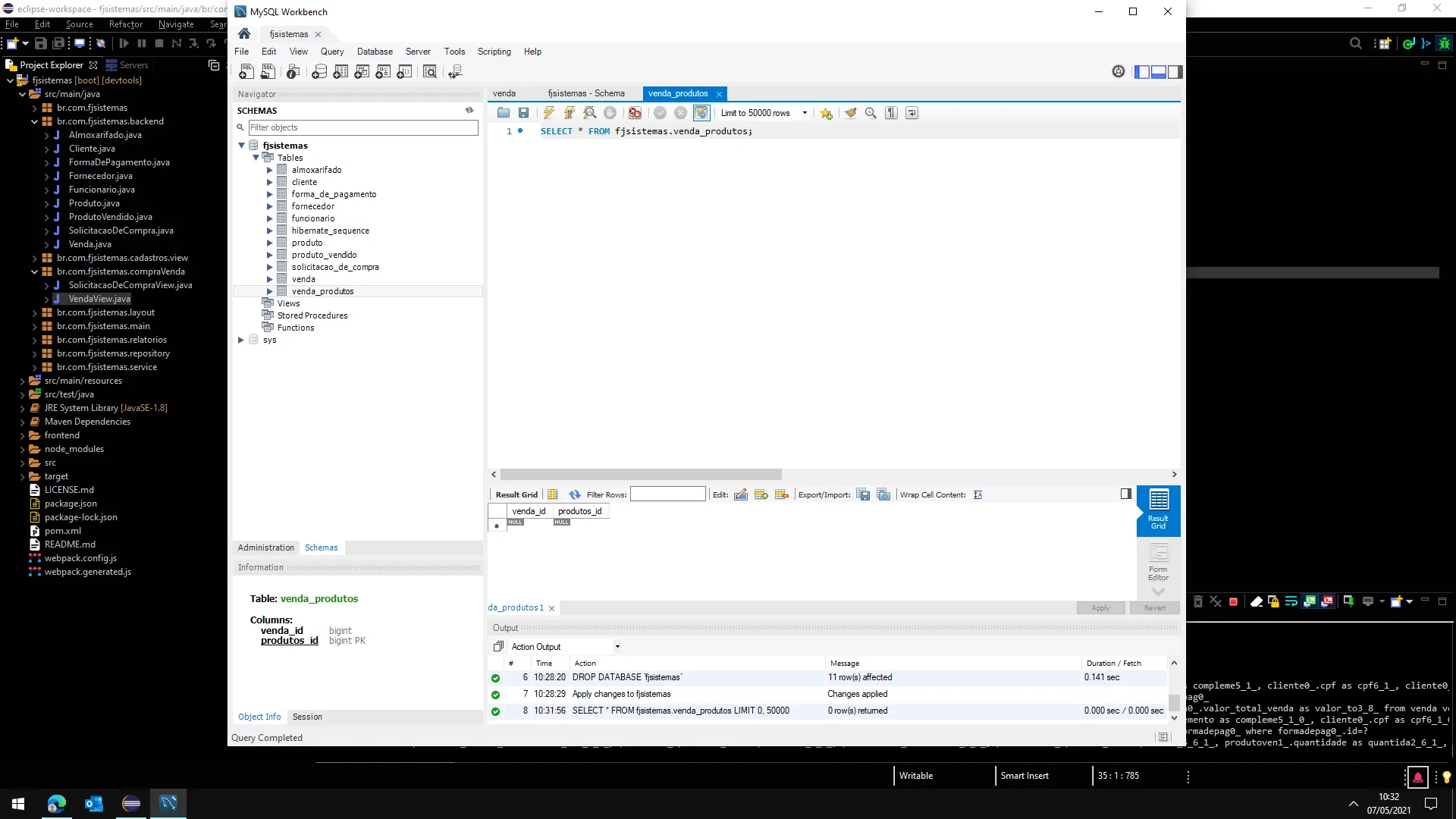Open the Administration navigator tab

pyautogui.click(x=265, y=548)
